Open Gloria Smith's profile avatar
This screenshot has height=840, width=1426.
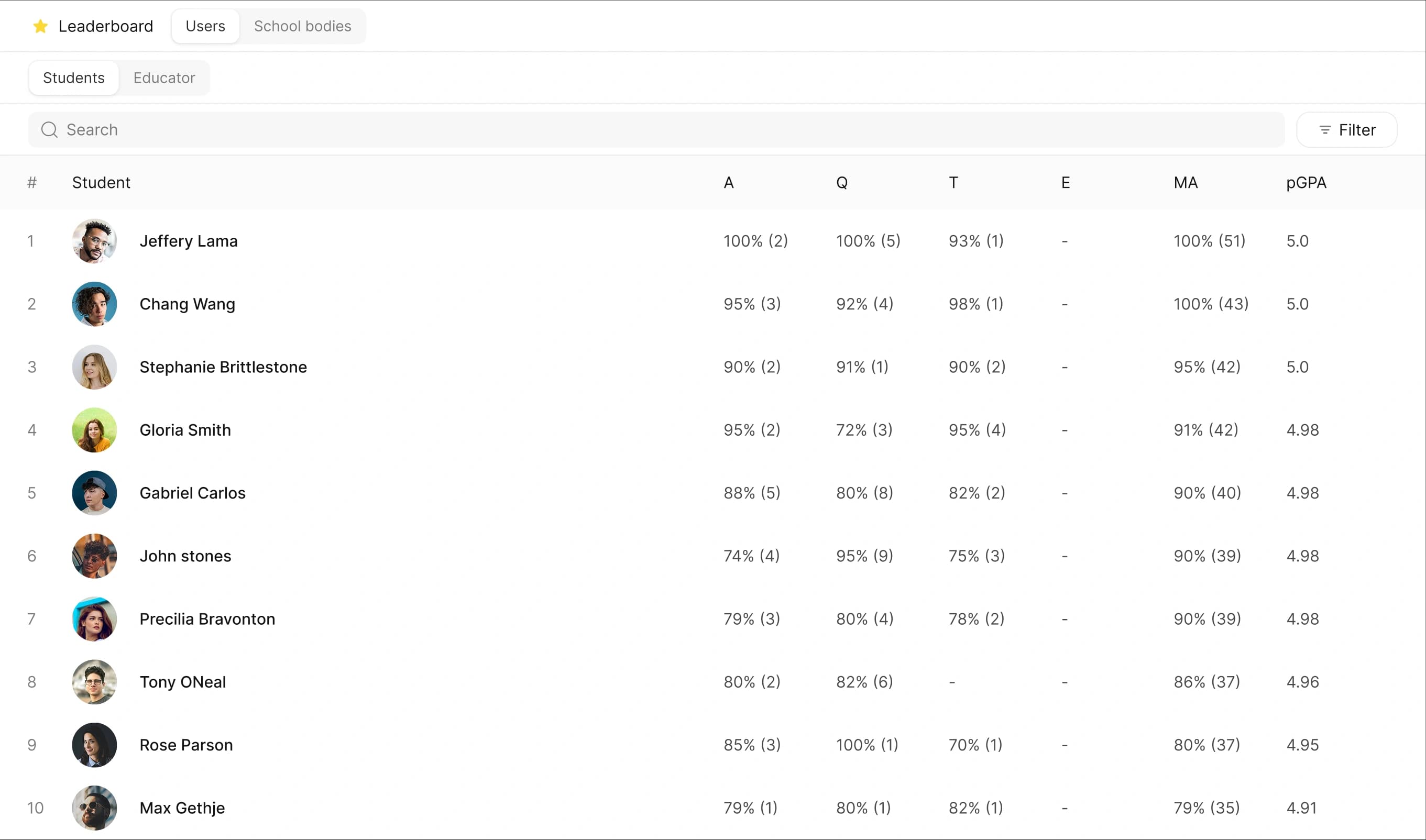point(94,430)
